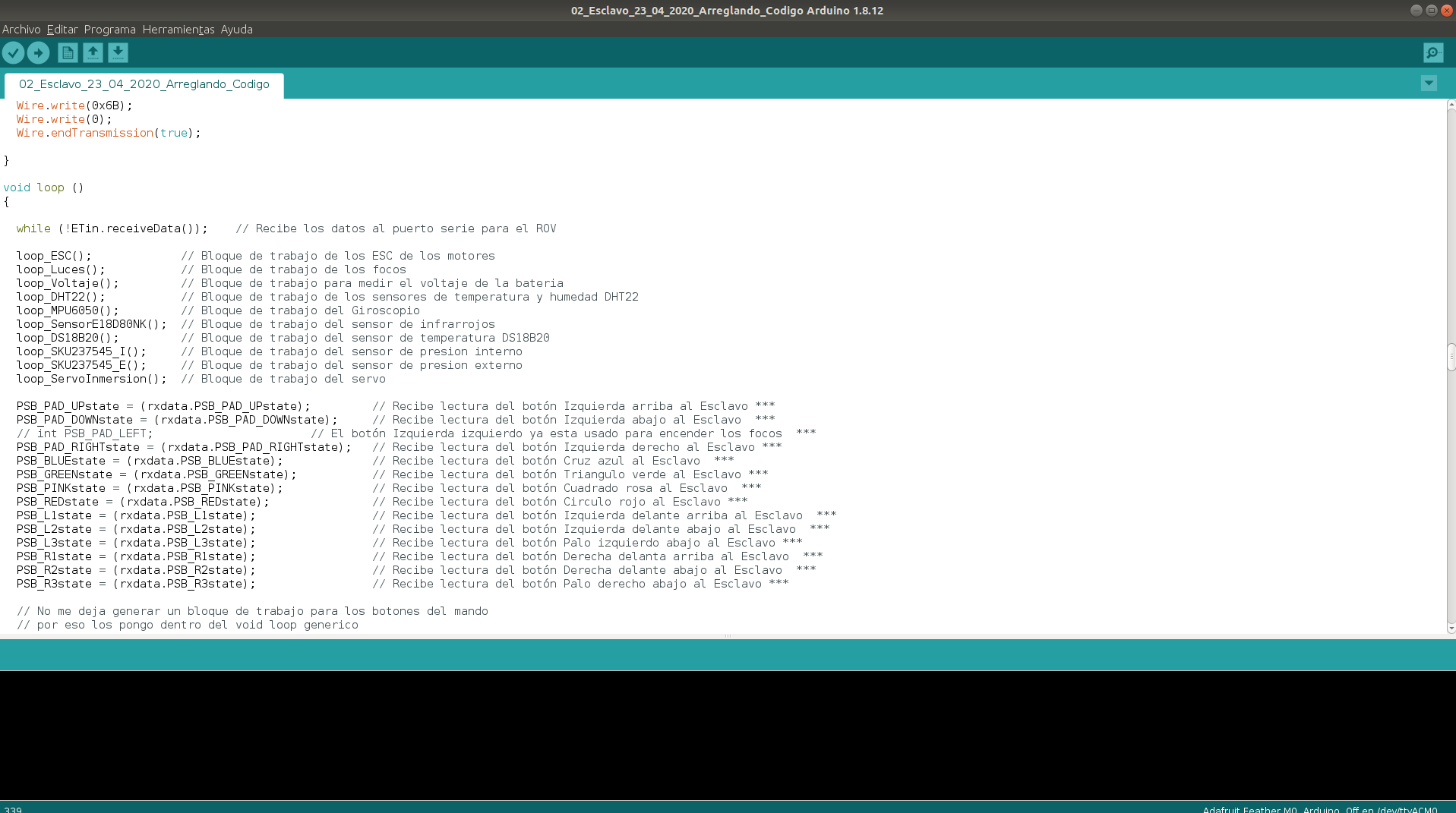Open a sketch with the Open icon
This screenshot has width=1456, height=813.
coord(93,52)
